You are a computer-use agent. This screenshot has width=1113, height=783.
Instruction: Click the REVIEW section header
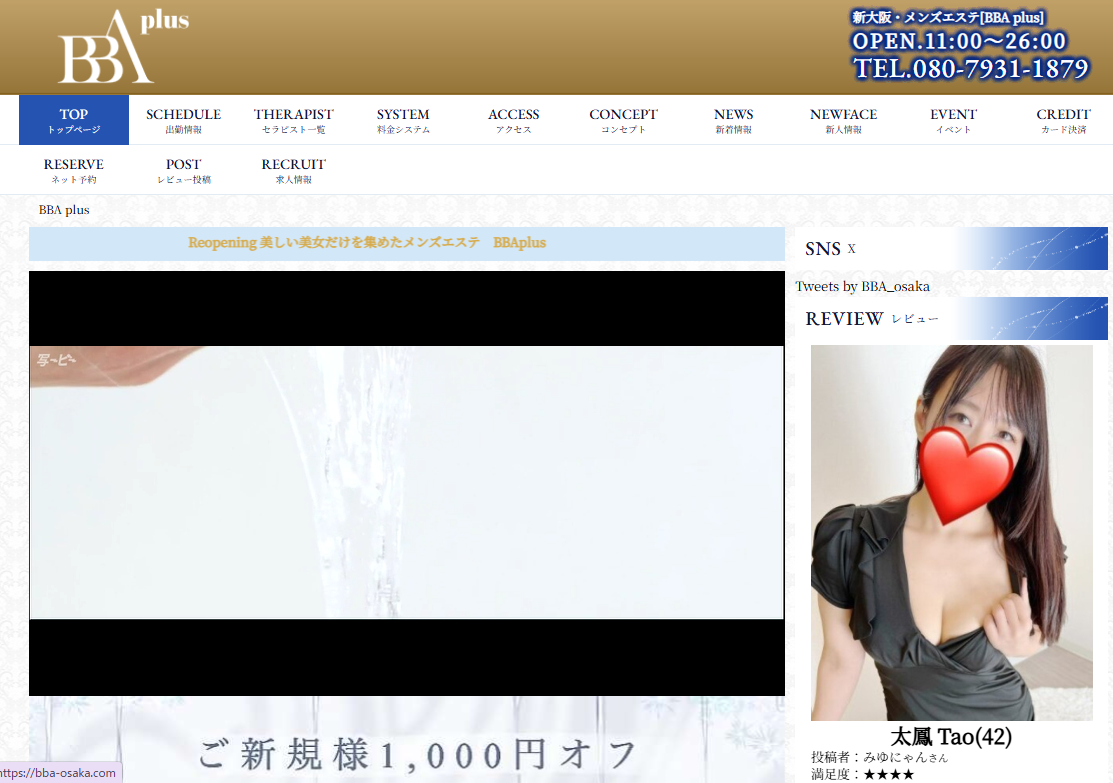(951, 318)
